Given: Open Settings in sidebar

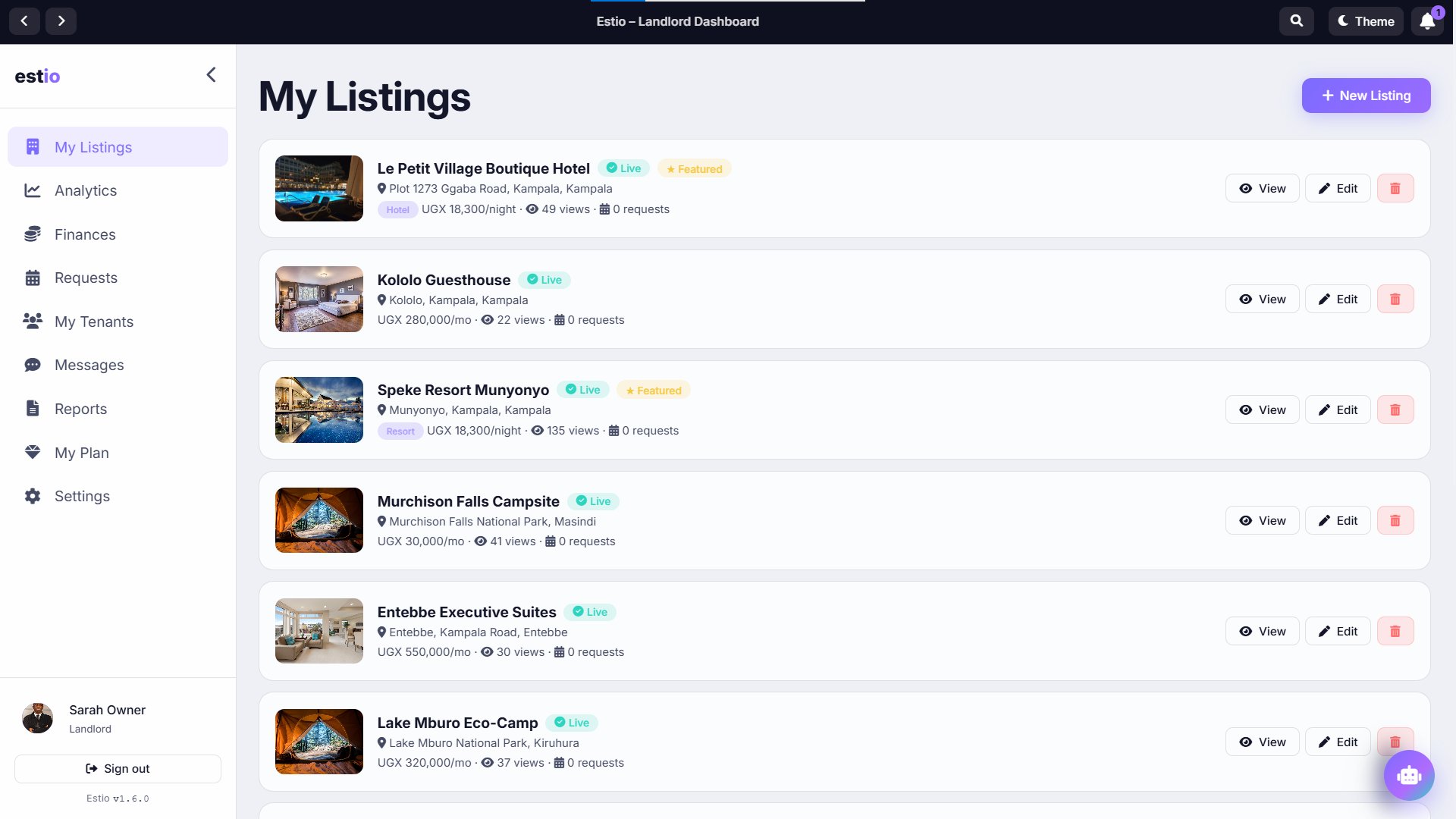Looking at the screenshot, I should (118, 496).
